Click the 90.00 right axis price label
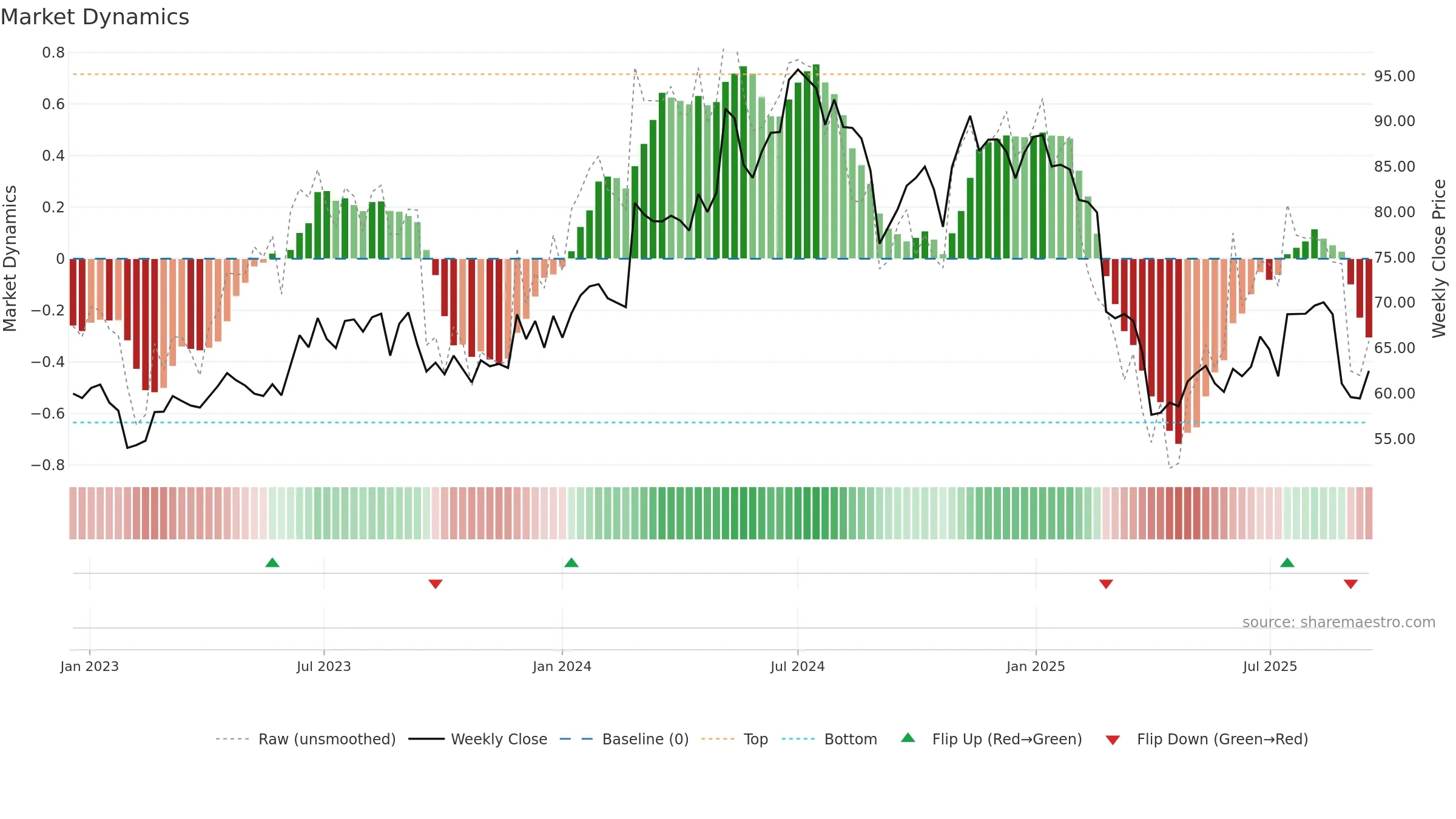Viewport: 1456px width, 819px height. click(1395, 121)
